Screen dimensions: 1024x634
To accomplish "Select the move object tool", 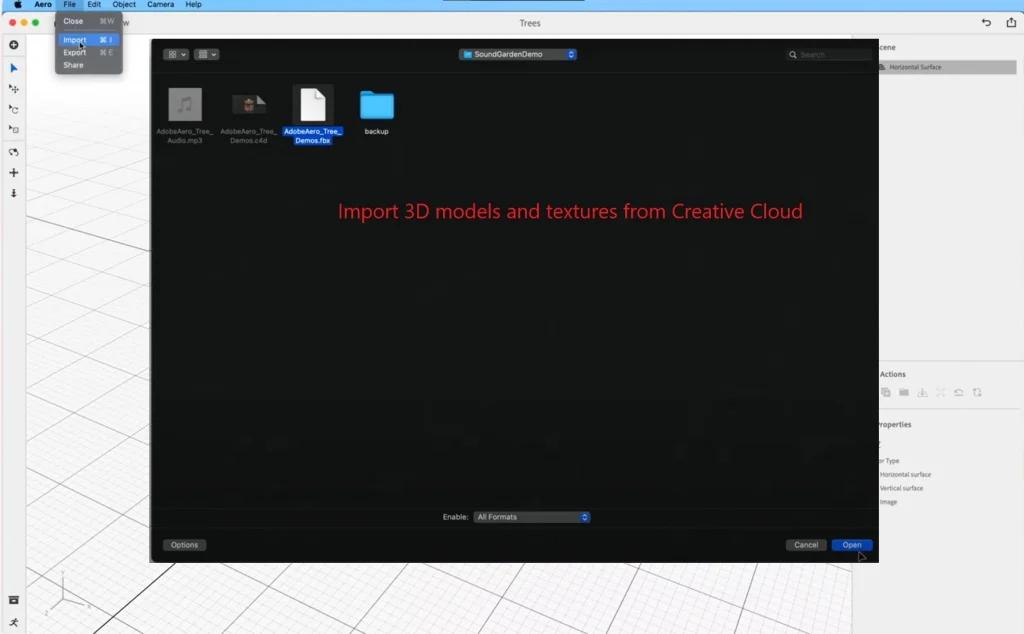I will click(14, 88).
